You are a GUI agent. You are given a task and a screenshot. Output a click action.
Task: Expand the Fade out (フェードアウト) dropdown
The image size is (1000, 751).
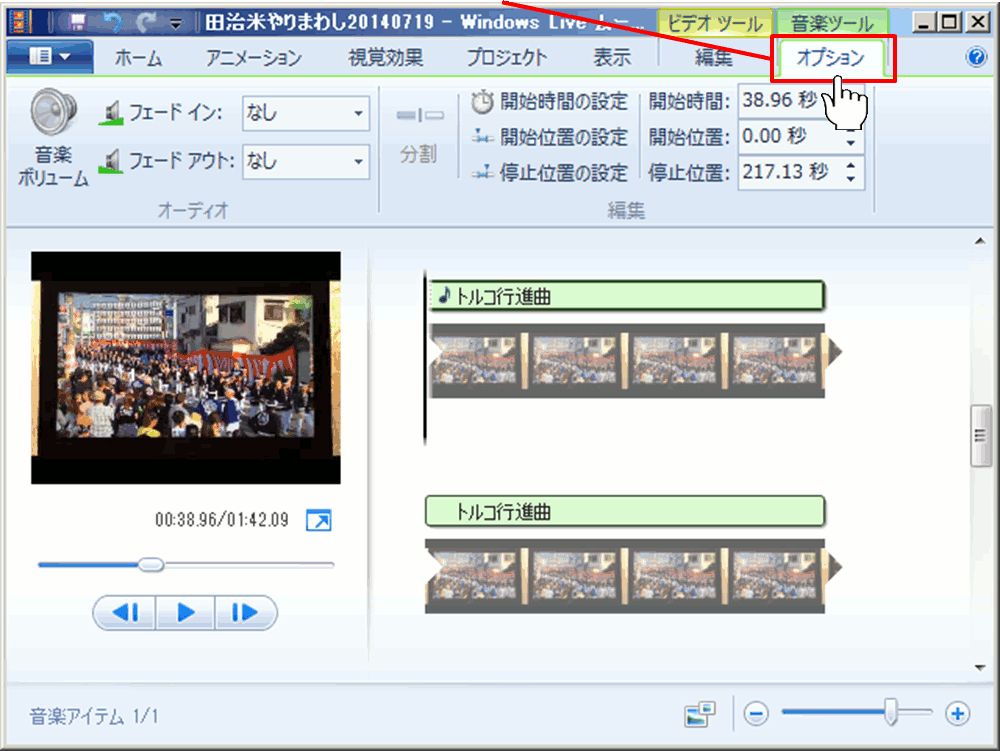359,161
